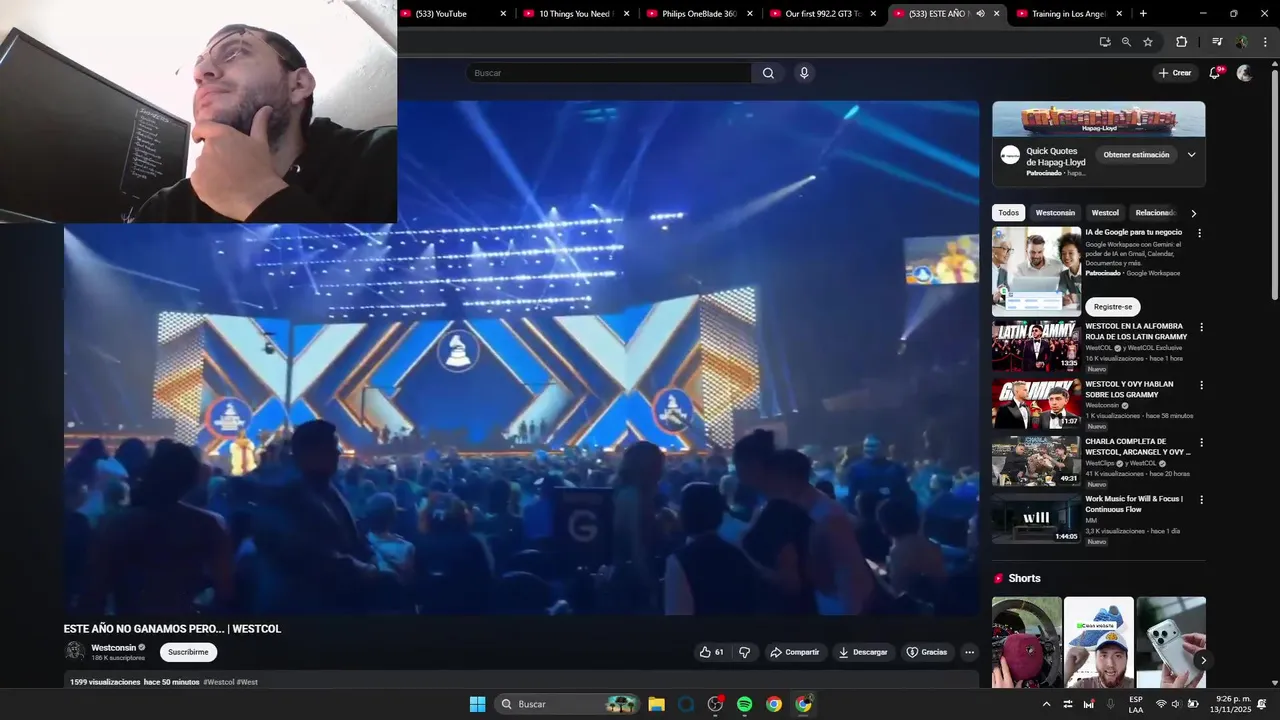Open options for IA de Google ad
Viewport: 1280px width, 720px height.
click(1200, 233)
